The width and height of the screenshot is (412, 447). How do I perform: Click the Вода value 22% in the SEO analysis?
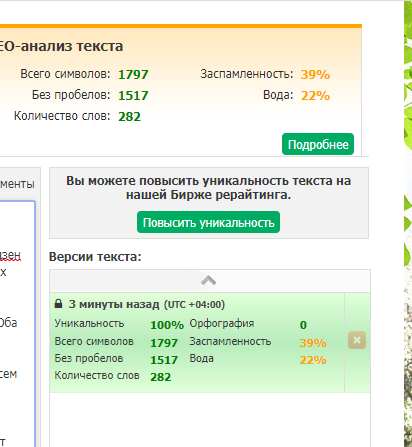point(315,96)
